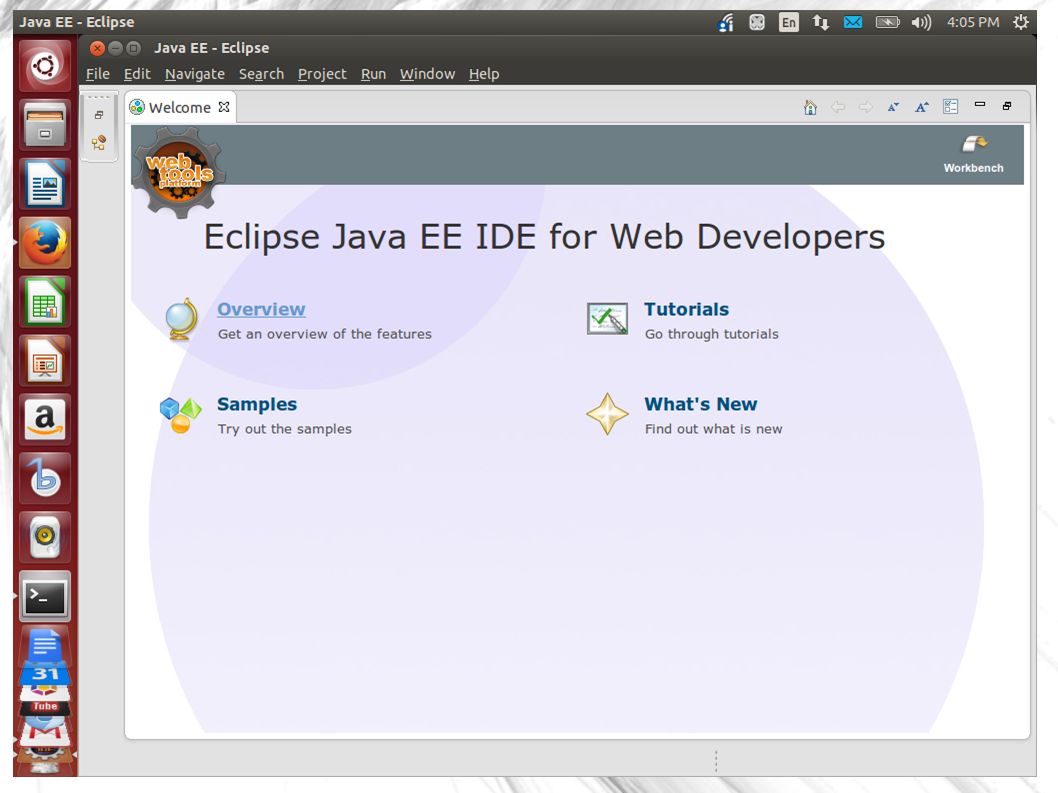Click the Navigate Forward arrow in Welcome toolbar
1058x793 pixels.
pyautogui.click(x=866, y=107)
